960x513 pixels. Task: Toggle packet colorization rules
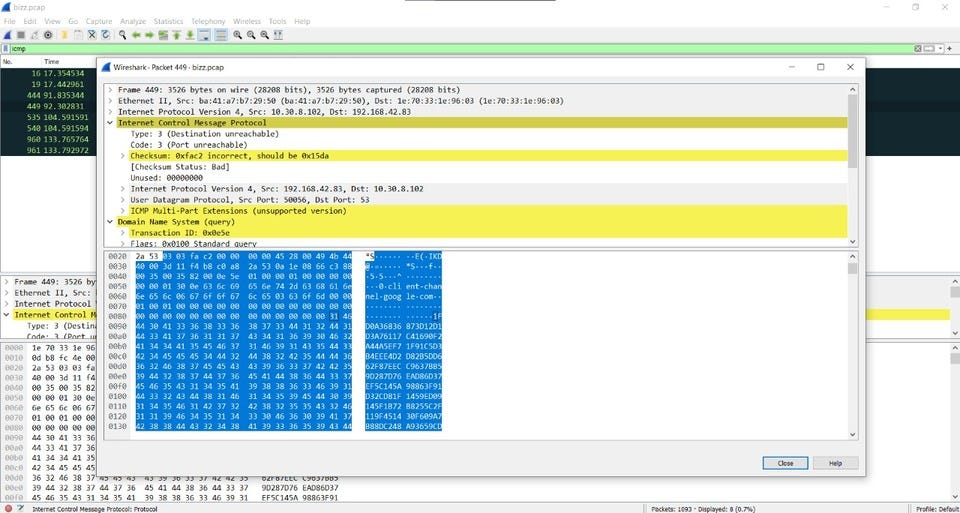coord(220,35)
